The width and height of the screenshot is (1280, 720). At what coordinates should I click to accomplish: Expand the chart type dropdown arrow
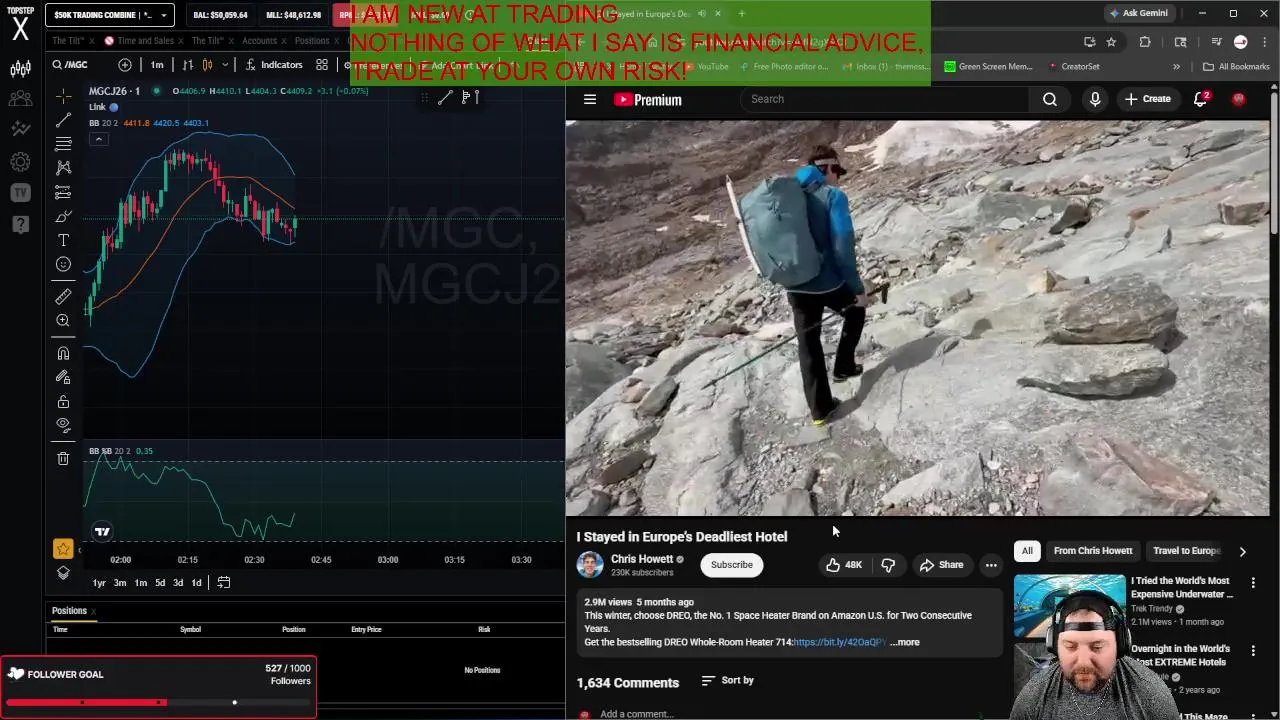225,65
